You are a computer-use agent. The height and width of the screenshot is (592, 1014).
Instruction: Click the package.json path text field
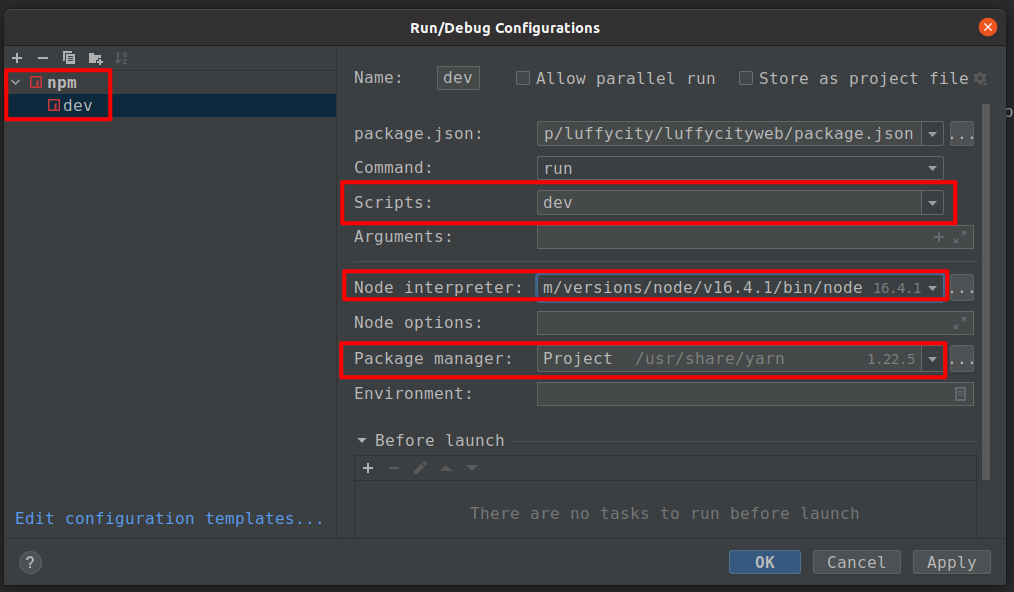(729, 134)
